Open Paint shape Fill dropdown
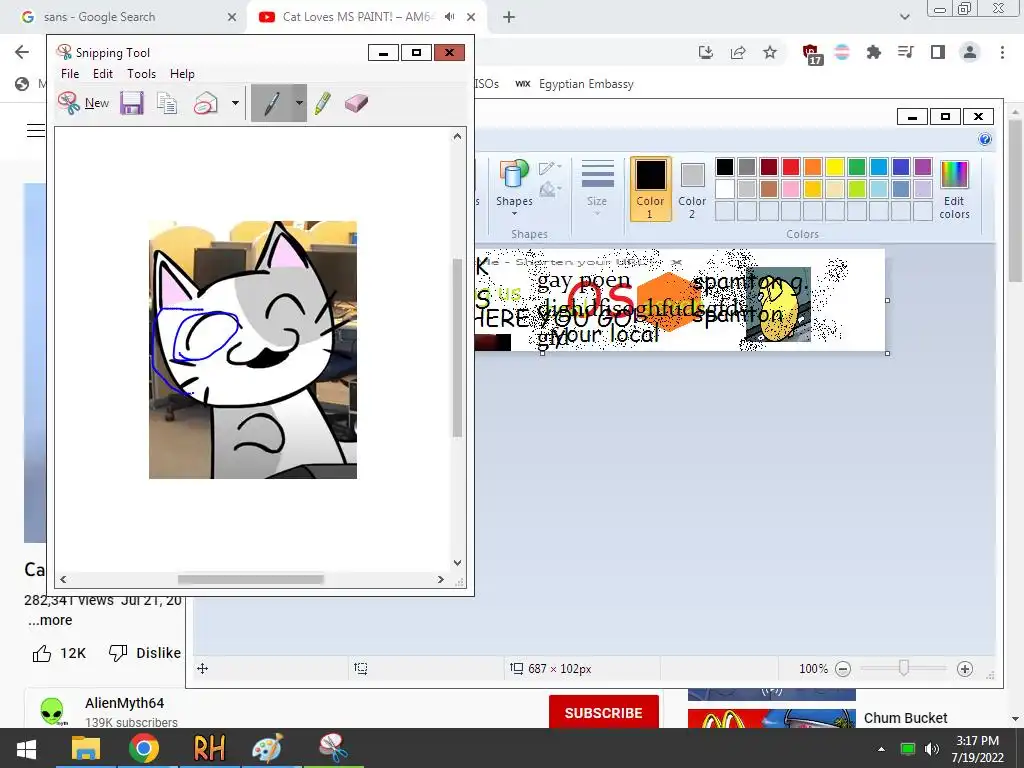Image resolution: width=1024 pixels, height=768 pixels. click(550, 190)
